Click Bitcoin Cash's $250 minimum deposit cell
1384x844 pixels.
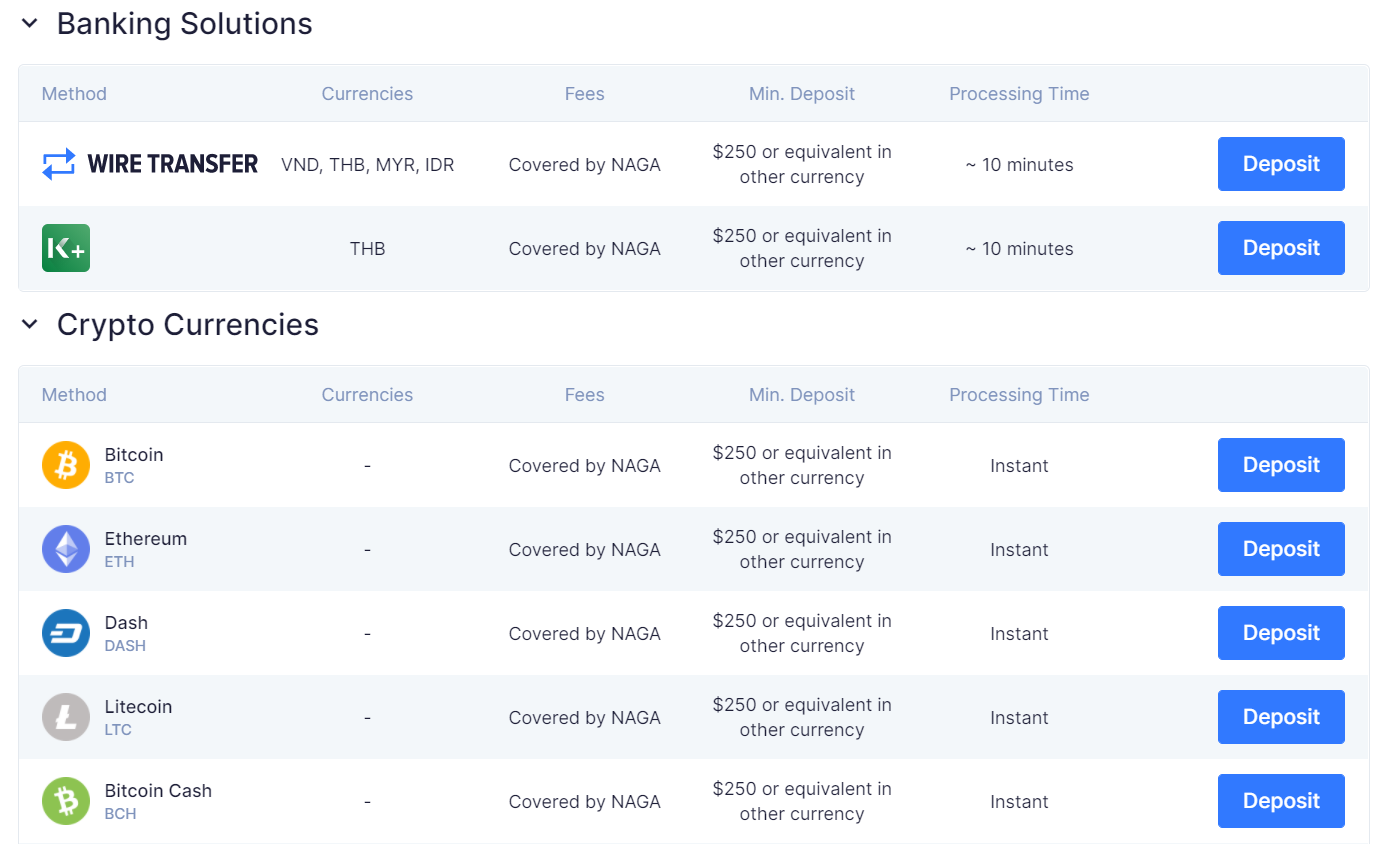tap(802, 801)
